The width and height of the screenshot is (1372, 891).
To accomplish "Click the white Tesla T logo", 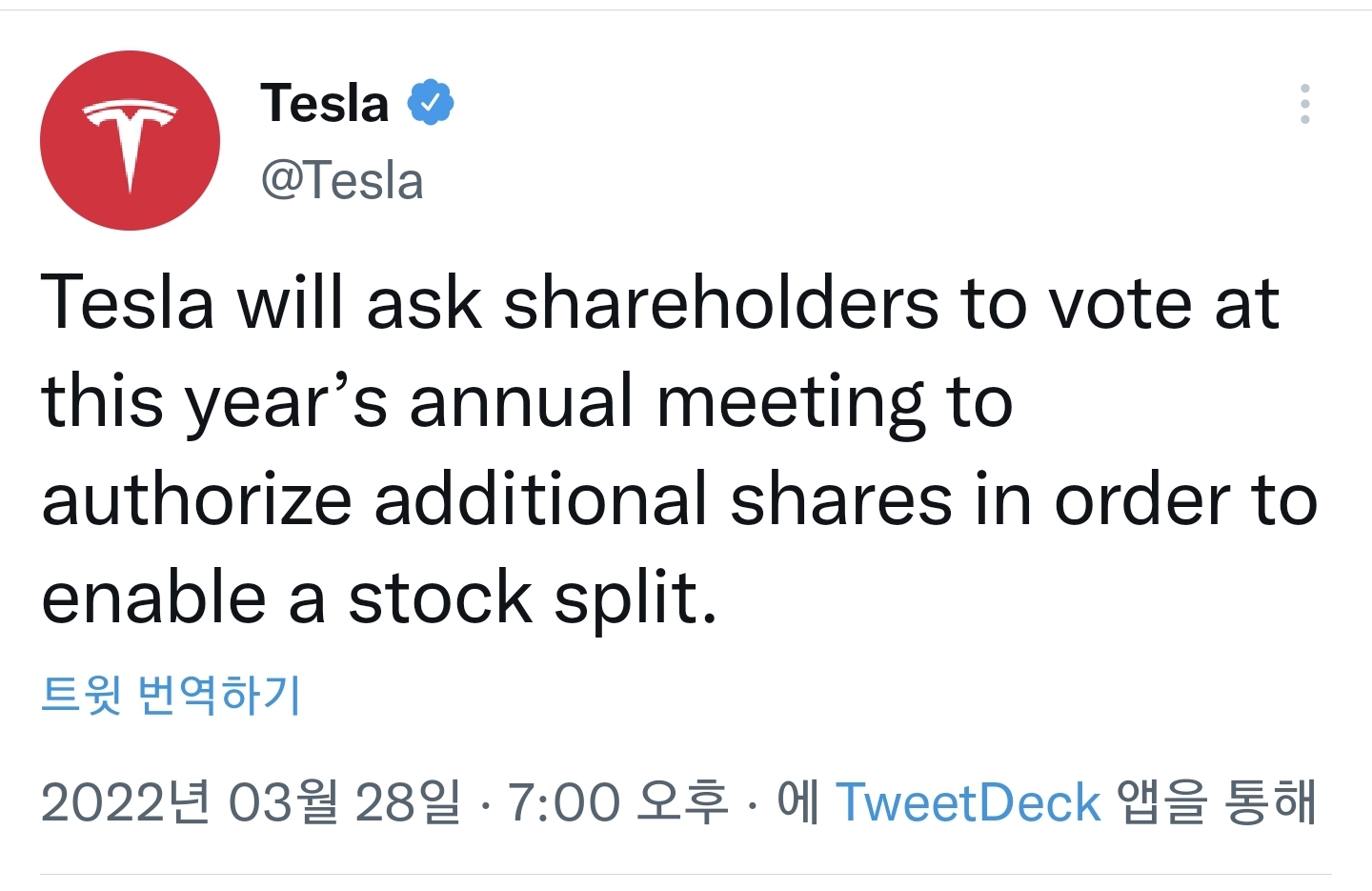I will (130, 141).
